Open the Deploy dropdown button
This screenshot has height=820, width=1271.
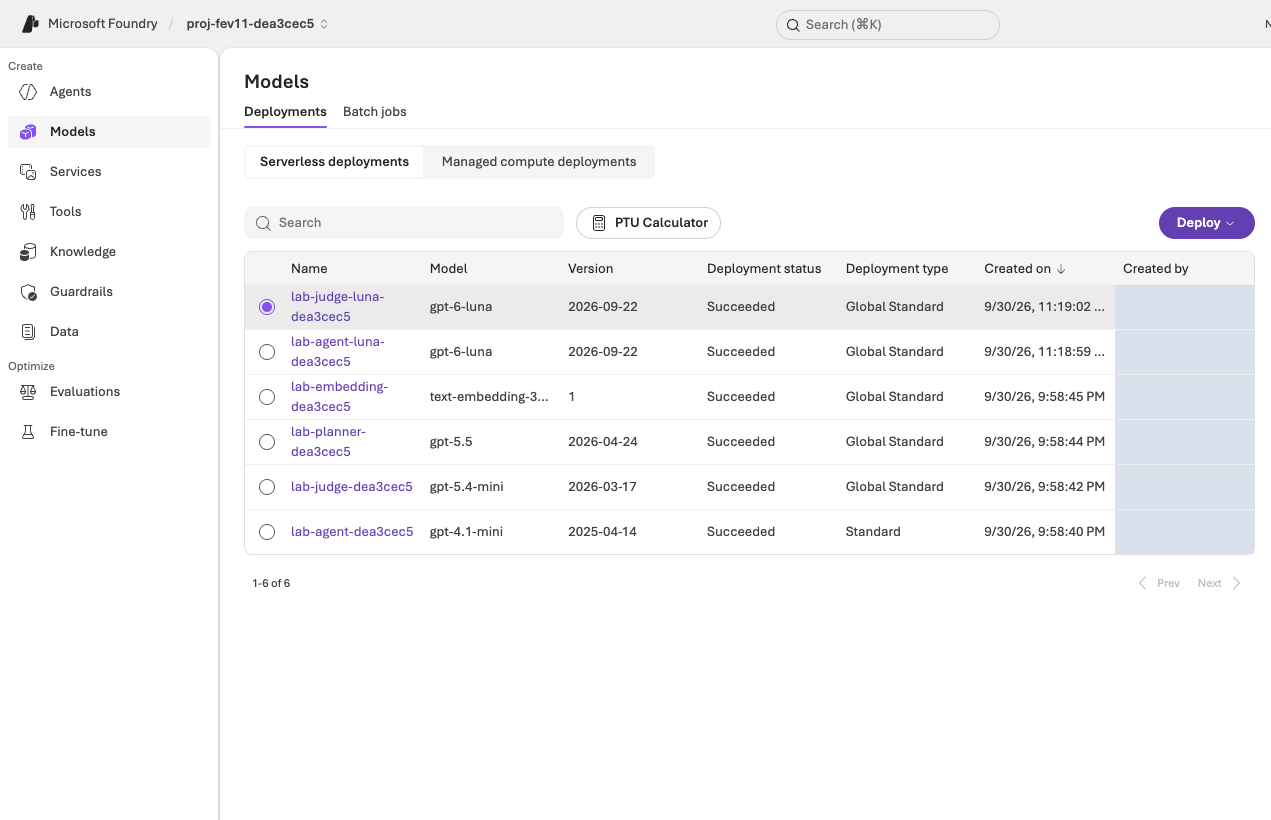[x=1206, y=223]
